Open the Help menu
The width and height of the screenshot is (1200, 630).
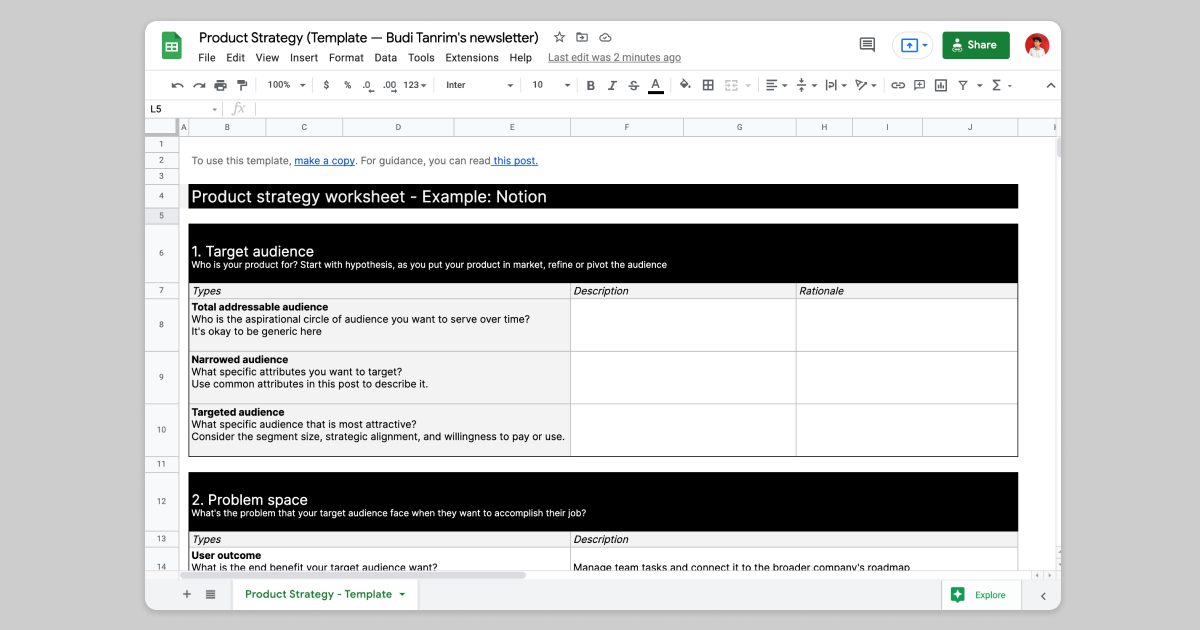[x=521, y=58]
